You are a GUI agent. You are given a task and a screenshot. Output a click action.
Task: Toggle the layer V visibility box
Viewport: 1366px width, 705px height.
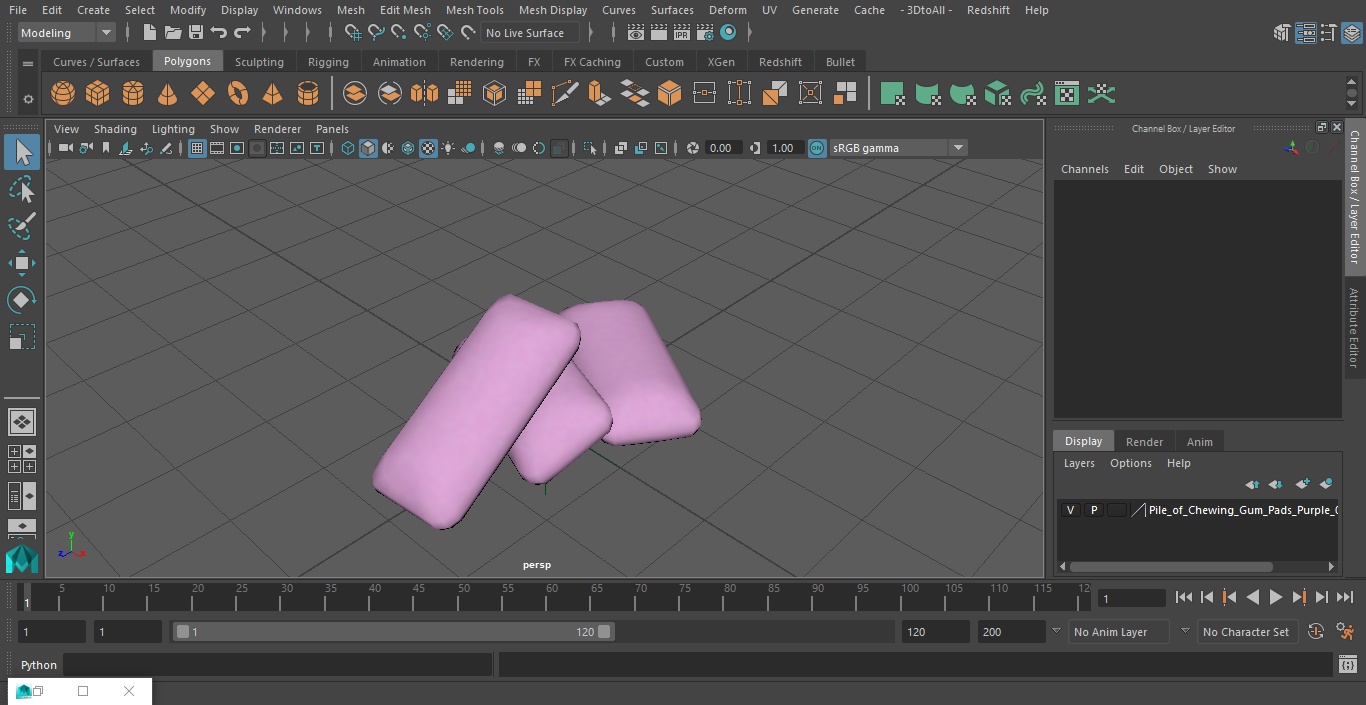pyautogui.click(x=1071, y=510)
